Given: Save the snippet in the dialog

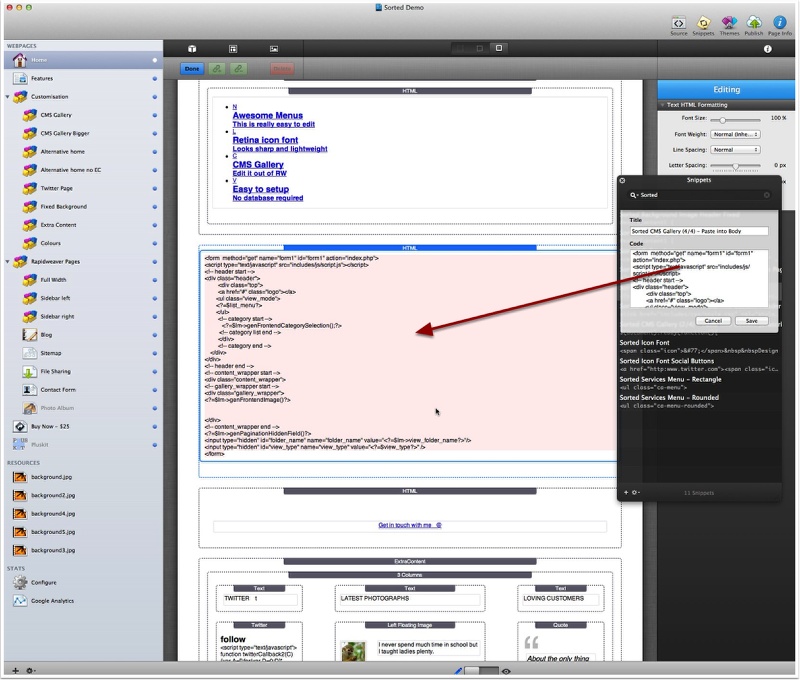Looking at the screenshot, I should pyautogui.click(x=752, y=321).
